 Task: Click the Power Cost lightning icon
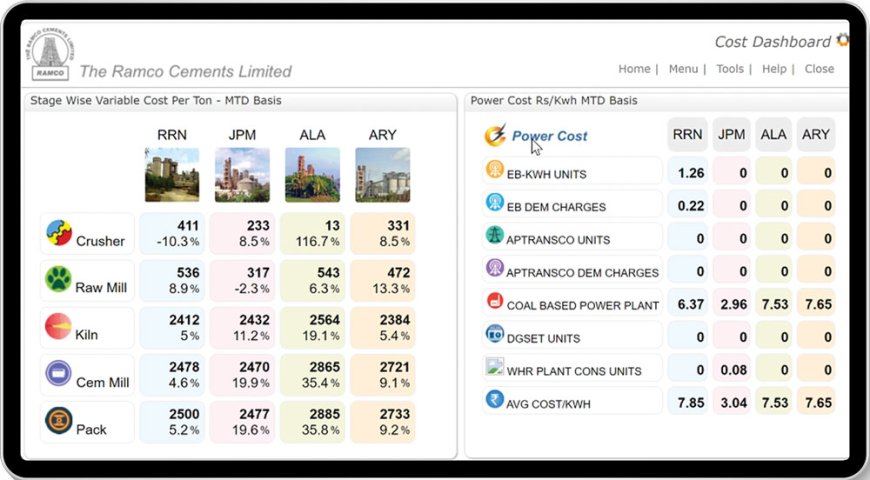point(495,135)
